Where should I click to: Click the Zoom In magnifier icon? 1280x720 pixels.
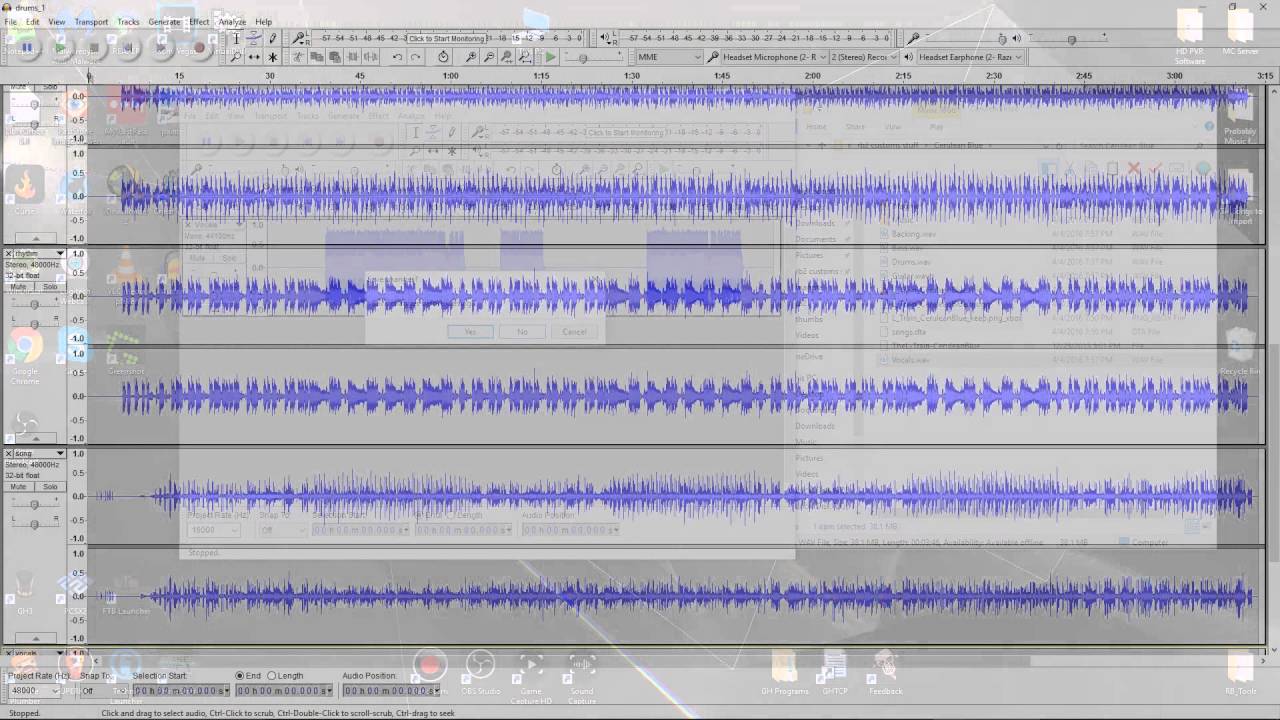click(x=471, y=57)
